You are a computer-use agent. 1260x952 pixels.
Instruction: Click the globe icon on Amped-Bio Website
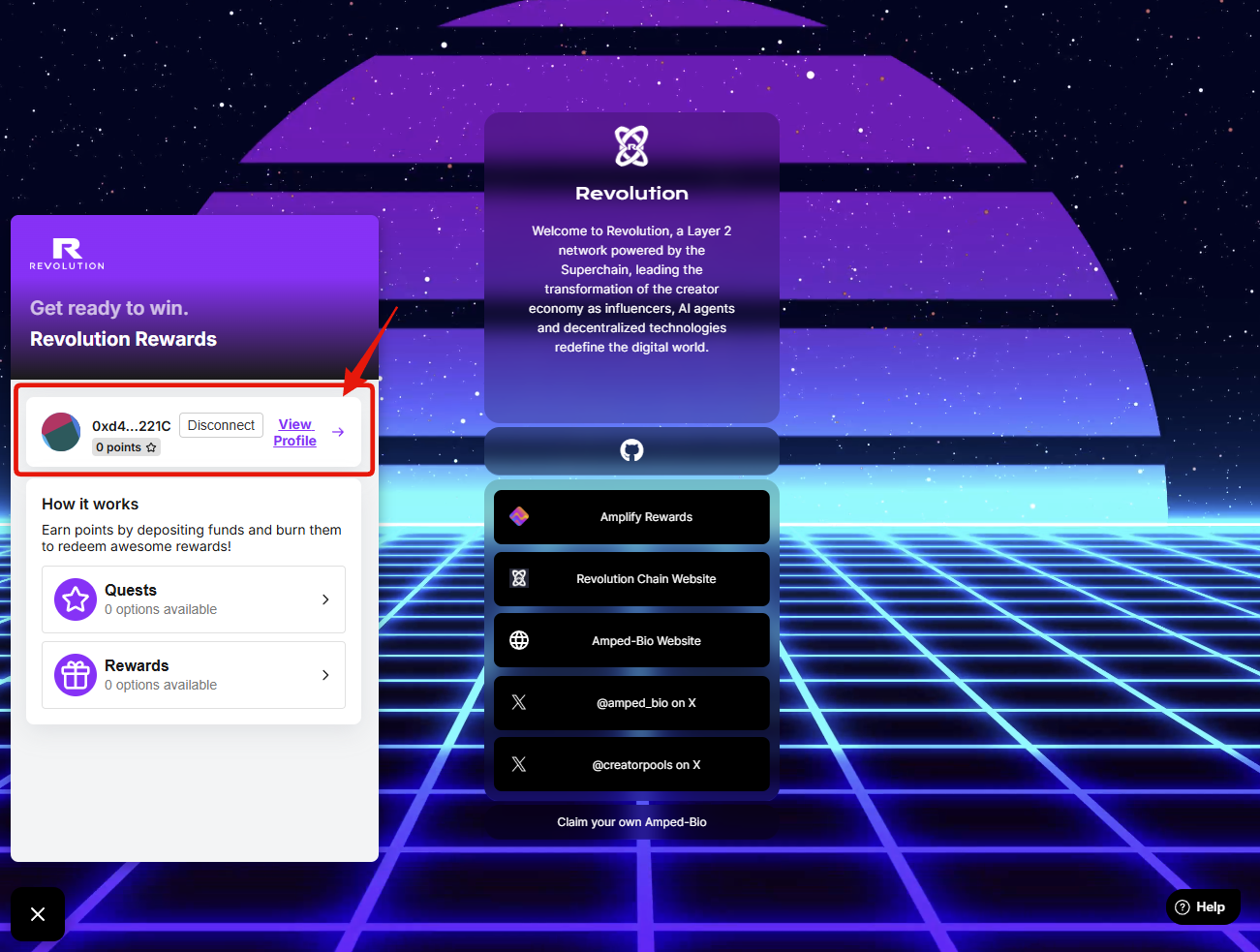click(519, 640)
